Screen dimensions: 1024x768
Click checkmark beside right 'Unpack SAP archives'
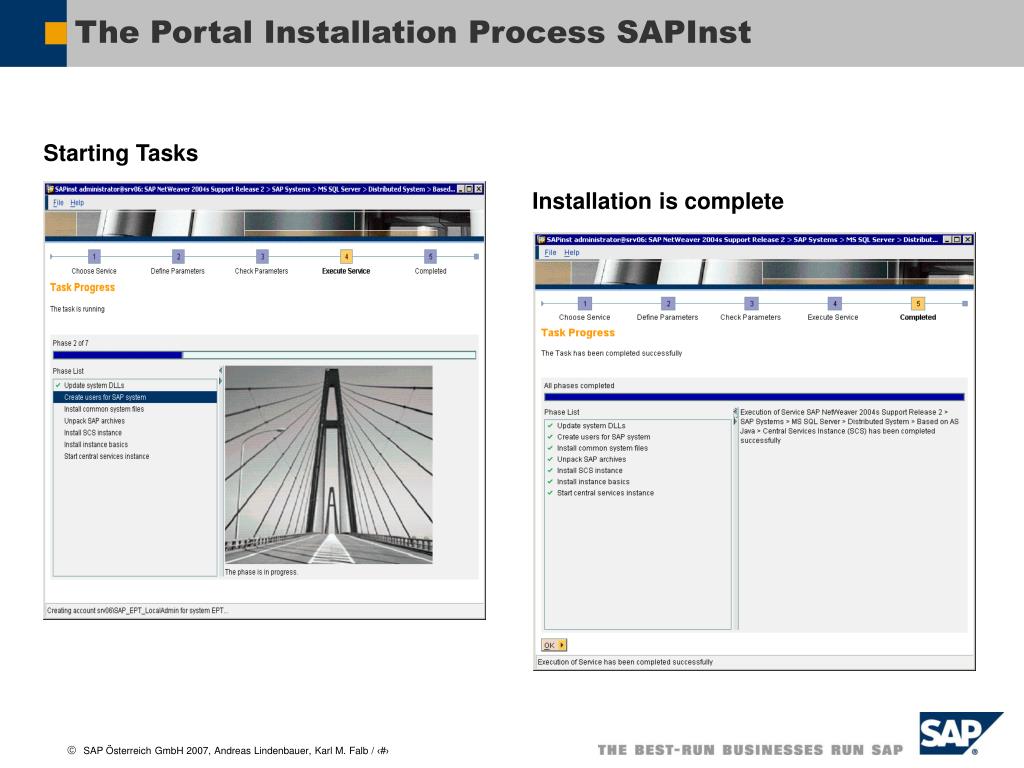pyautogui.click(x=550, y=459)
